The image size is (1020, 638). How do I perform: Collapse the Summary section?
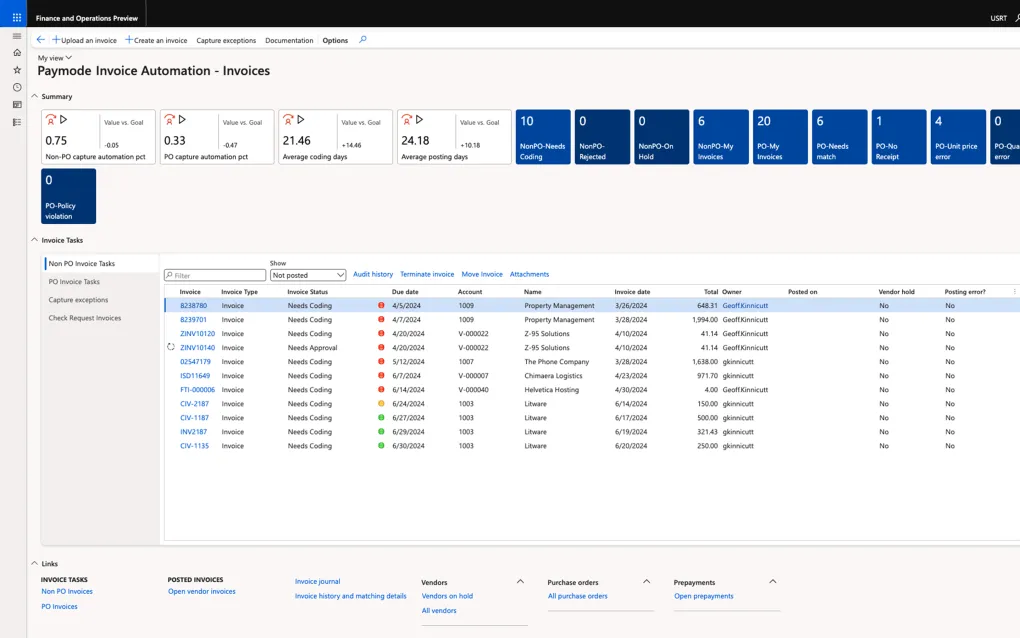pyautogui.click(x=35, y=96)
